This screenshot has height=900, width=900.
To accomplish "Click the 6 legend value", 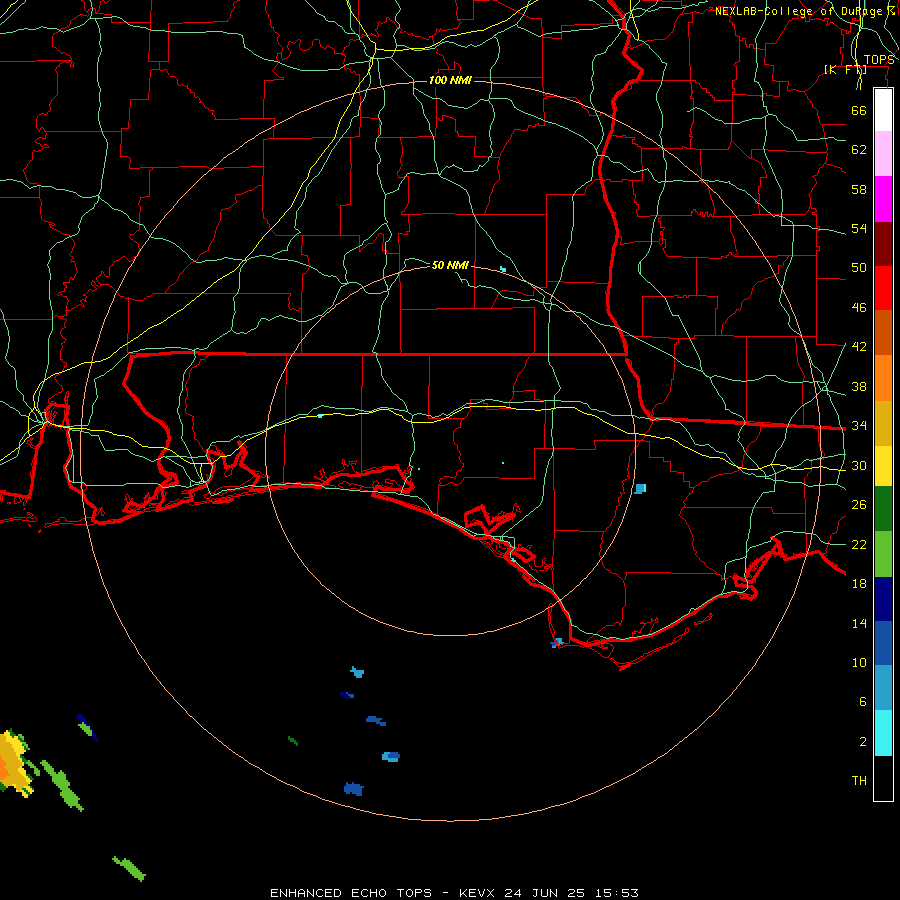I will tap(862, 702).
